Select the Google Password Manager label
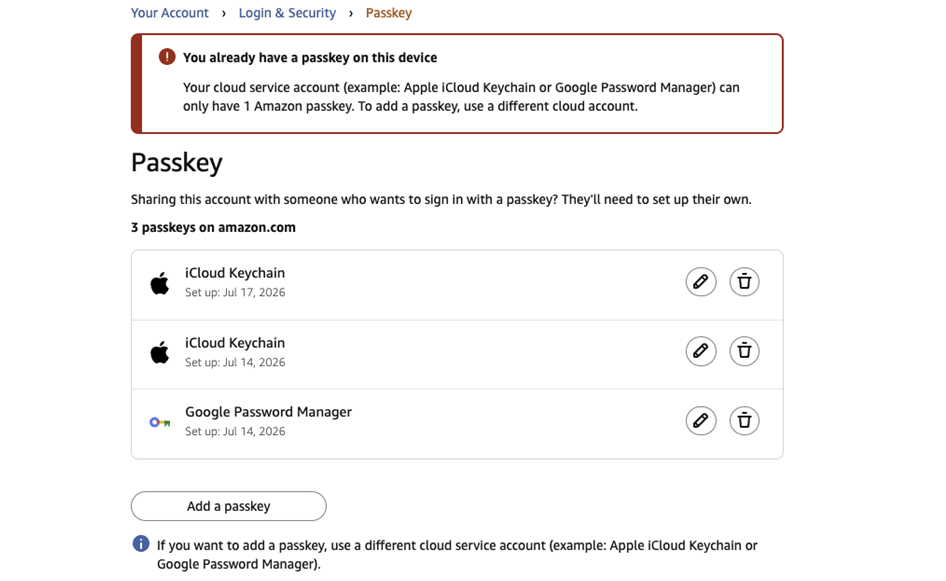This screenshot has width=946, height=581. [x=268, y=412]
